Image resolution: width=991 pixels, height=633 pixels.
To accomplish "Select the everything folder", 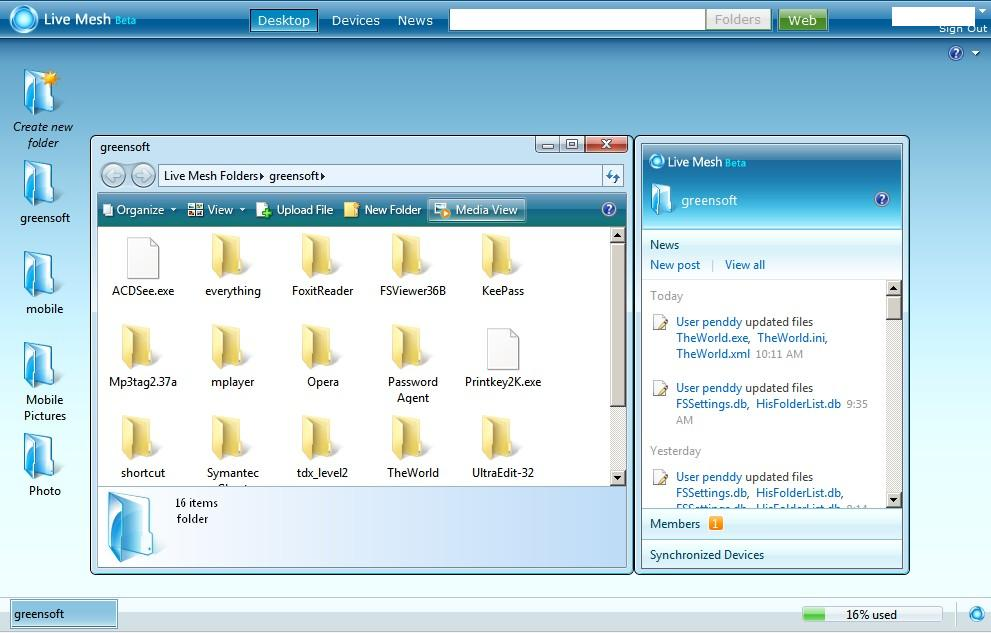I will pos(233,267).
